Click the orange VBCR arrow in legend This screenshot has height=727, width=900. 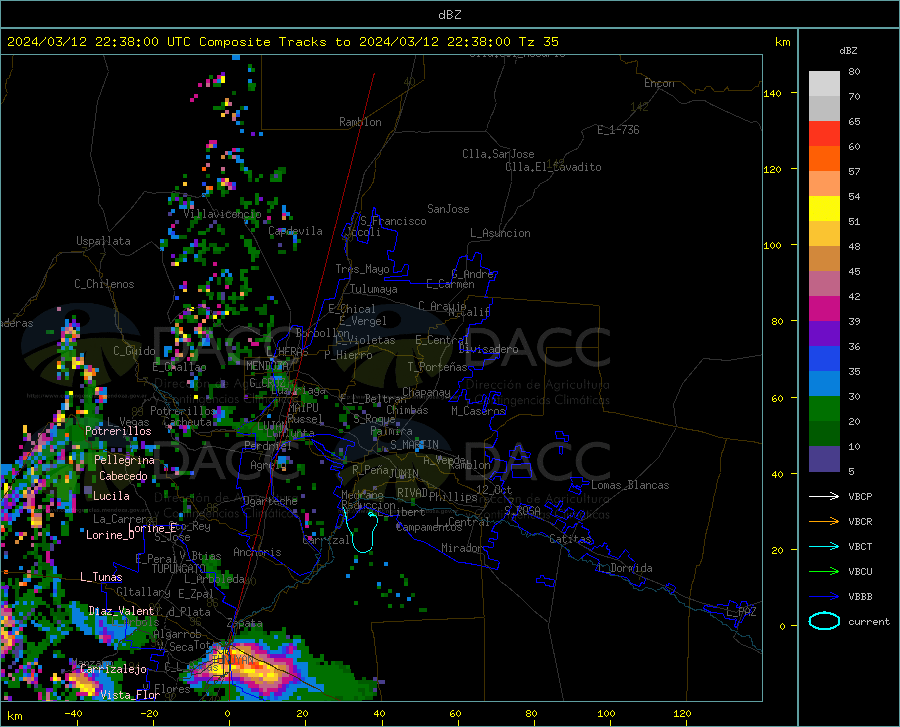pos(824,522)
